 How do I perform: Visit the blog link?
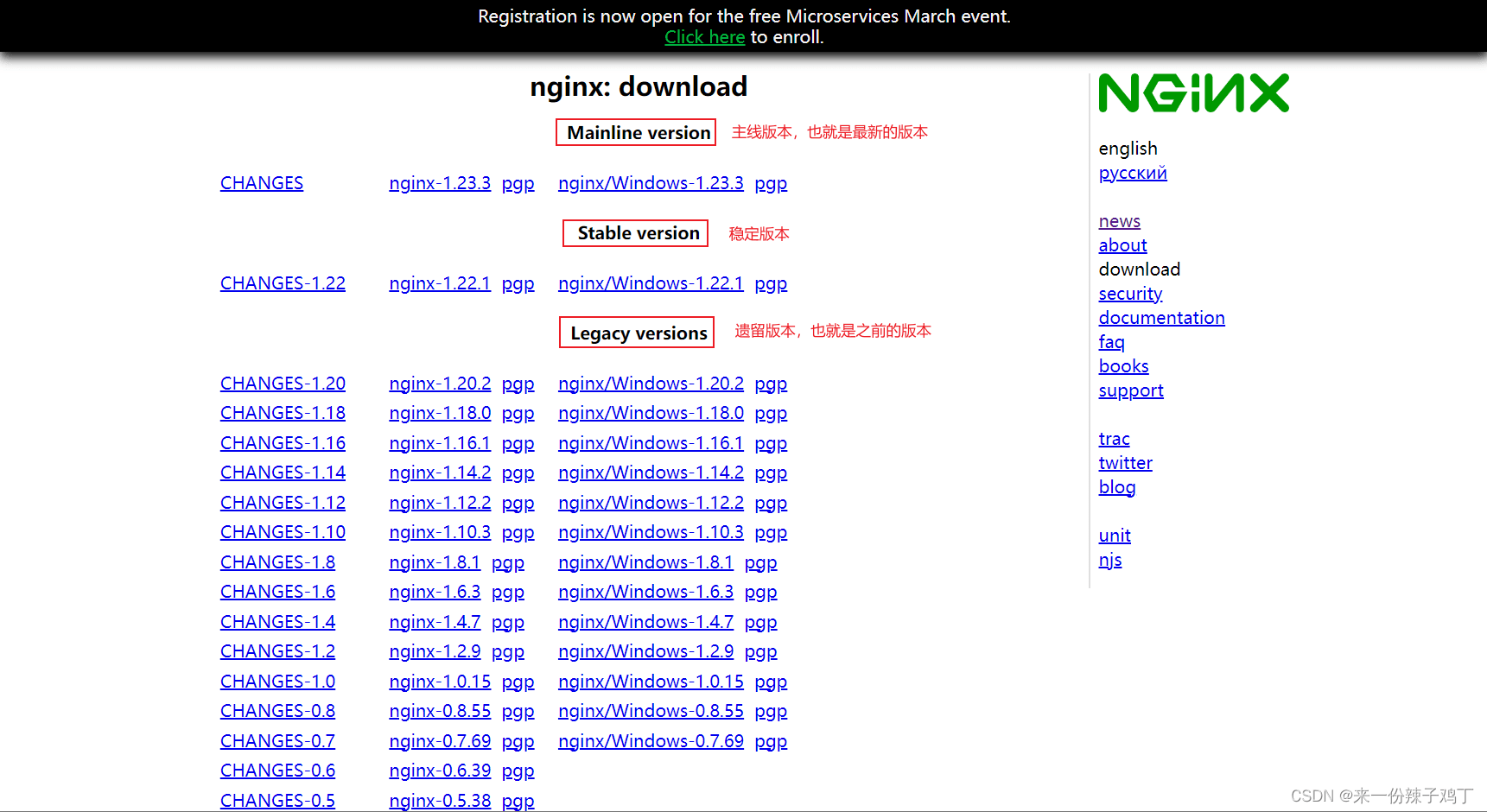tap(1116, 487)
